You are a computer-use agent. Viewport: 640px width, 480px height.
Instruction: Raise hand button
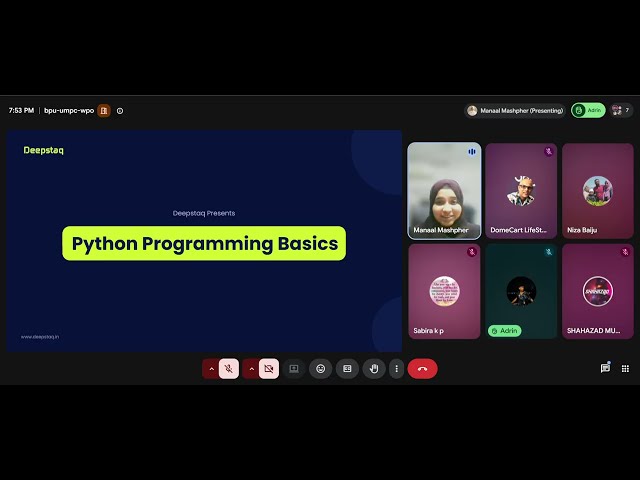pos(374,369)
